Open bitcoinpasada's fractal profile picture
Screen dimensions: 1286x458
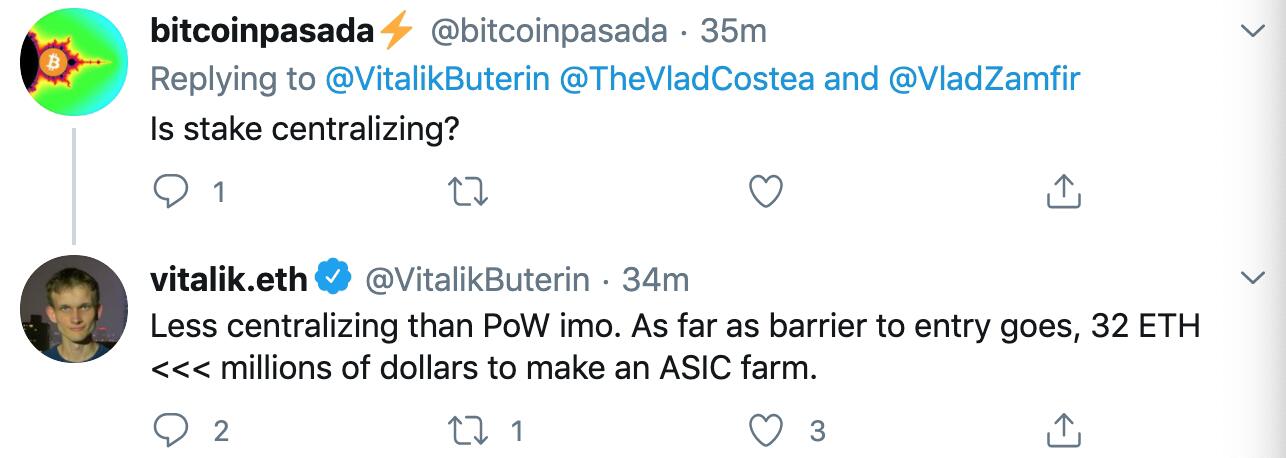pos(74,65)
